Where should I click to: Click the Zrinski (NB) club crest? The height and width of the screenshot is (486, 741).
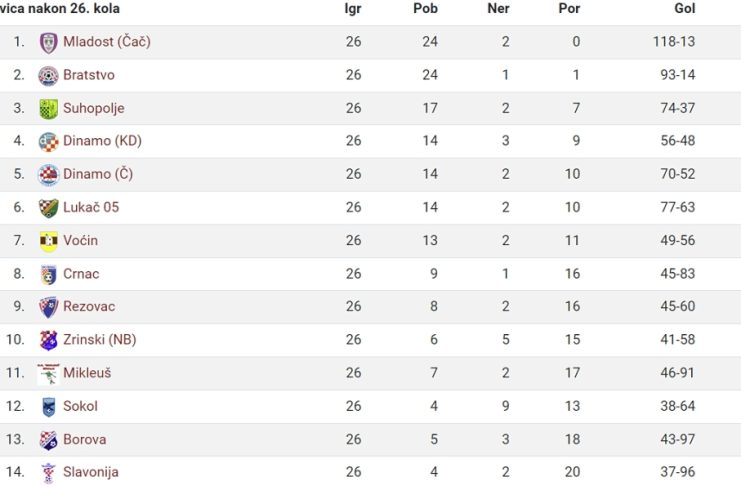click(48, 340)
